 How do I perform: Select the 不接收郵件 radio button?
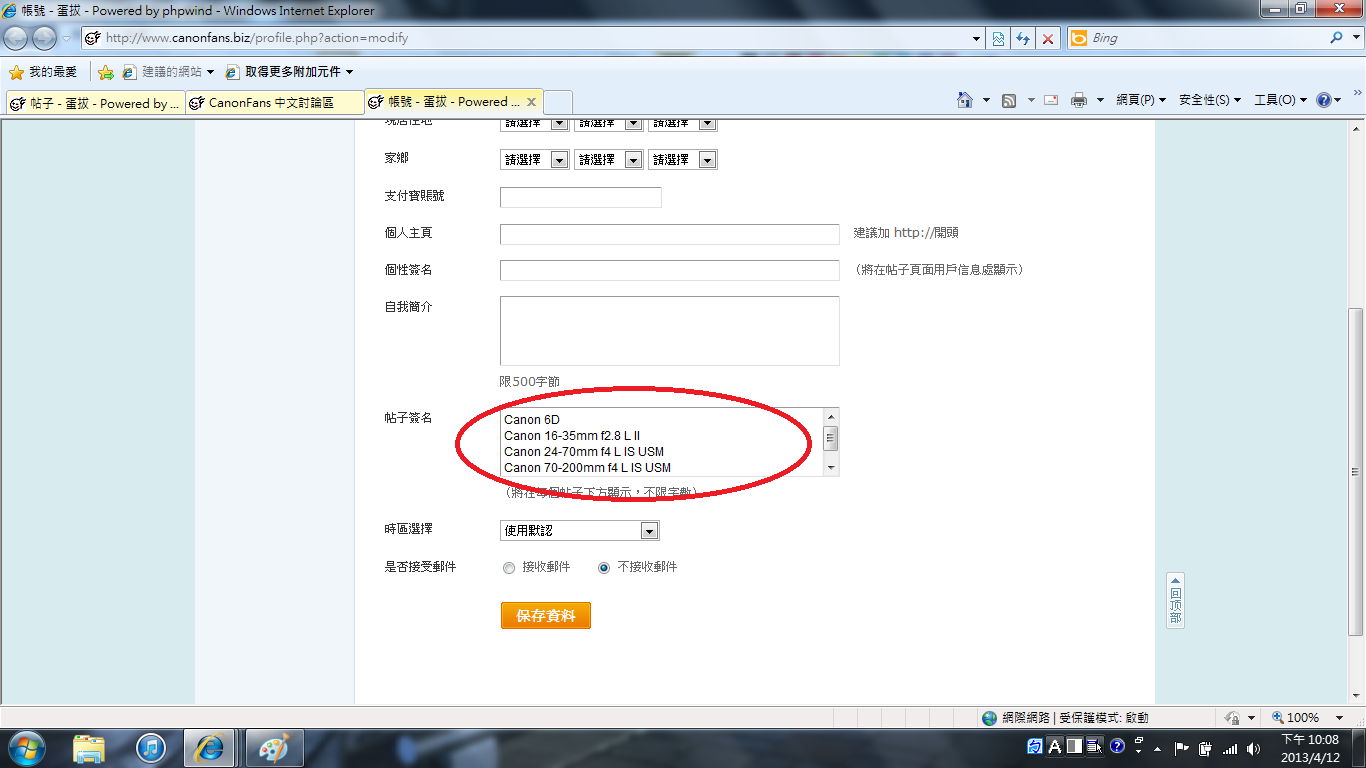tap(603, 567)
